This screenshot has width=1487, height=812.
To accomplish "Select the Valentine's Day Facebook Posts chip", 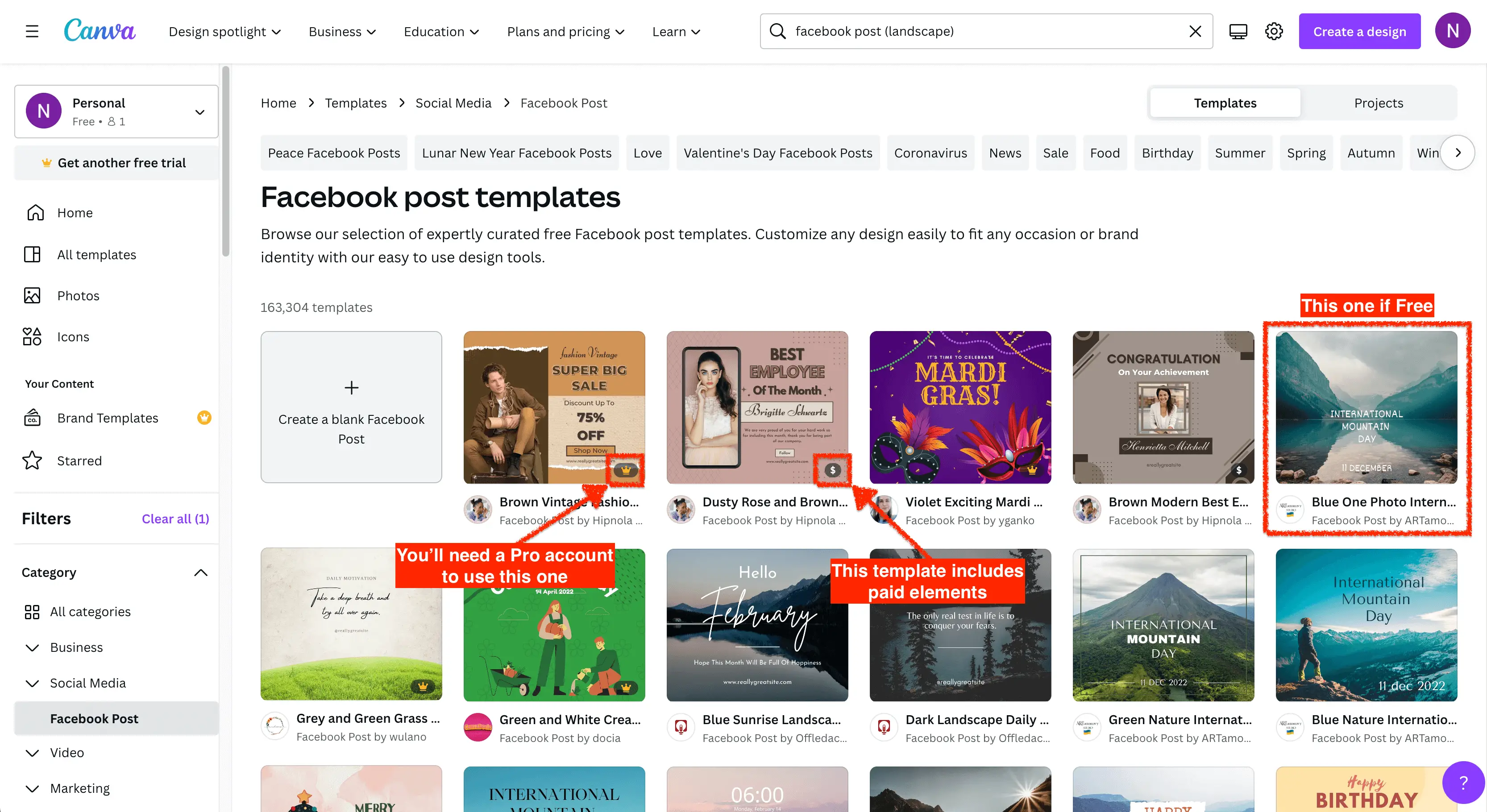I will tap(777, 153).
